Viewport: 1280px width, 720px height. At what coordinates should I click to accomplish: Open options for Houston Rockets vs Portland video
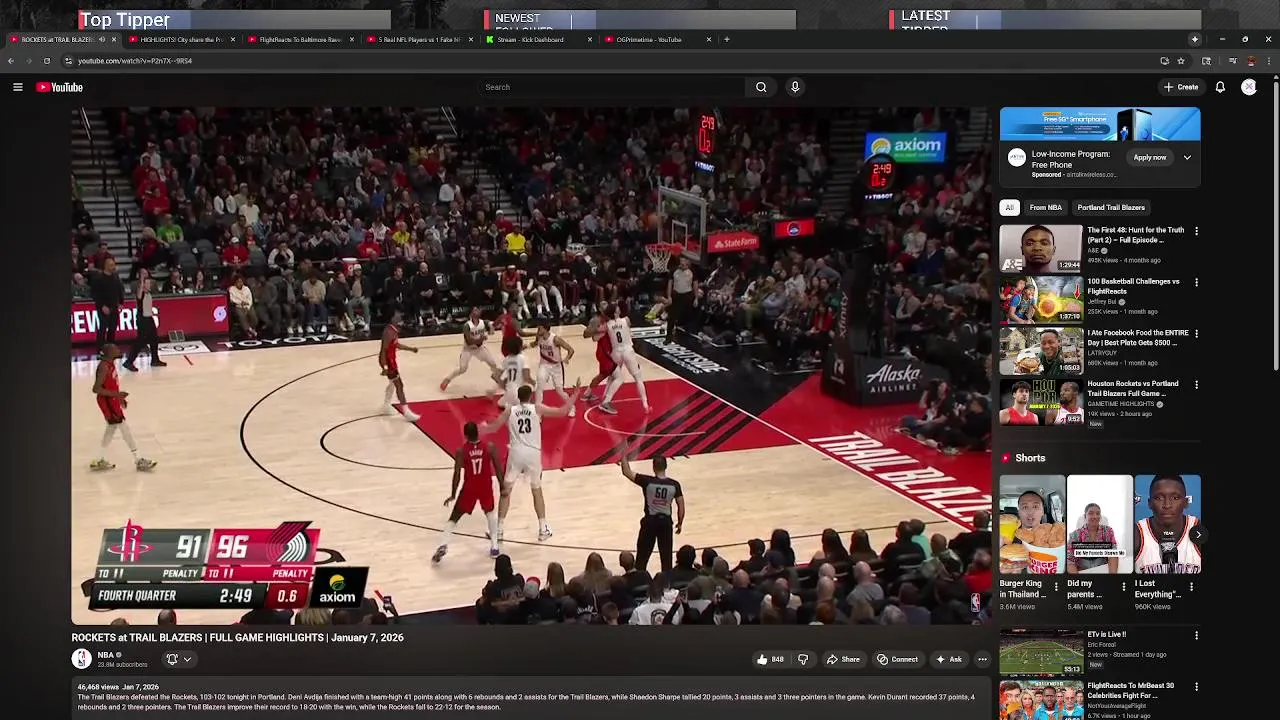coord(1196,384)
